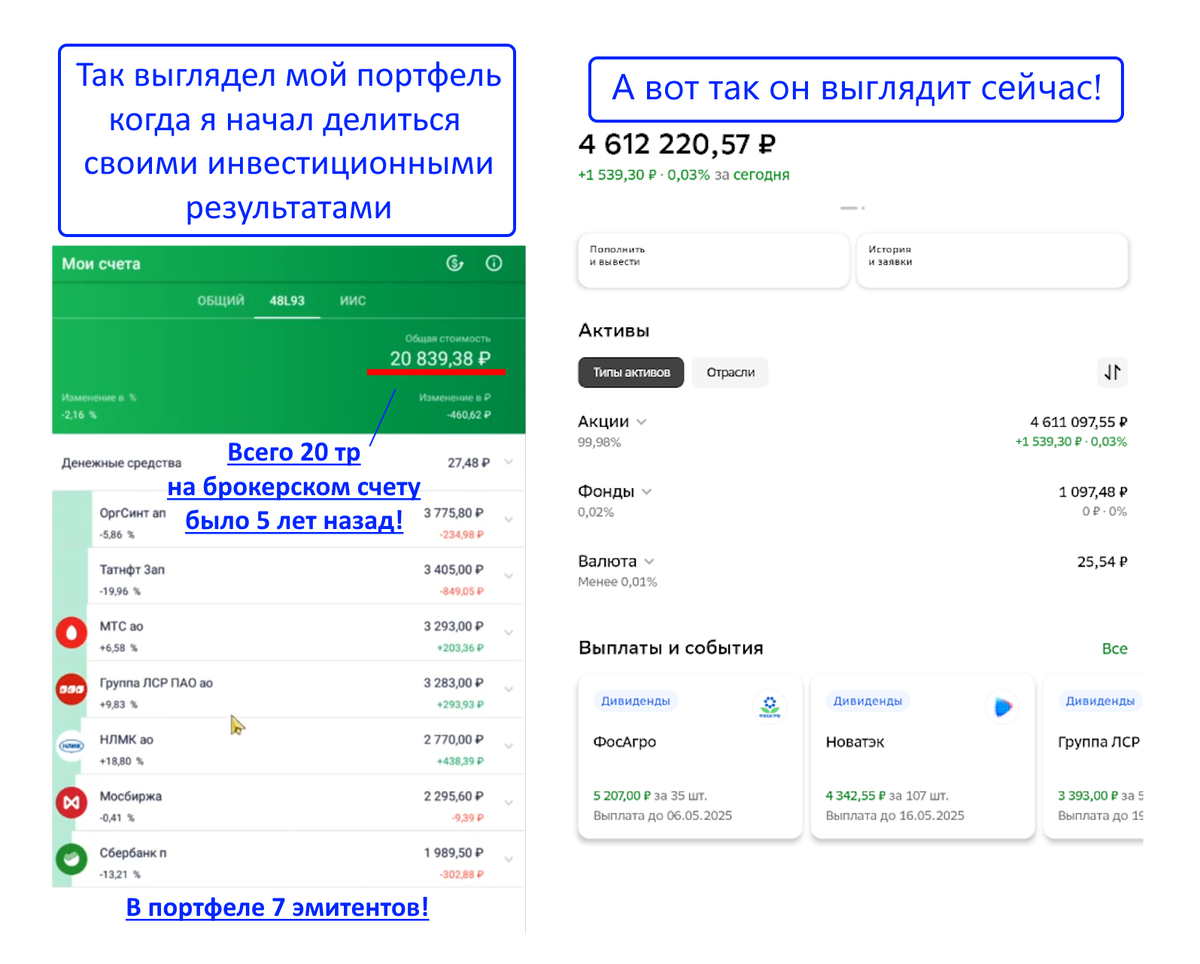The height and width of the screenshot is (964, 1200).
Task: Click the ОргСинт ап value 3 775,80 ₽
Action: tap(454, 513)
